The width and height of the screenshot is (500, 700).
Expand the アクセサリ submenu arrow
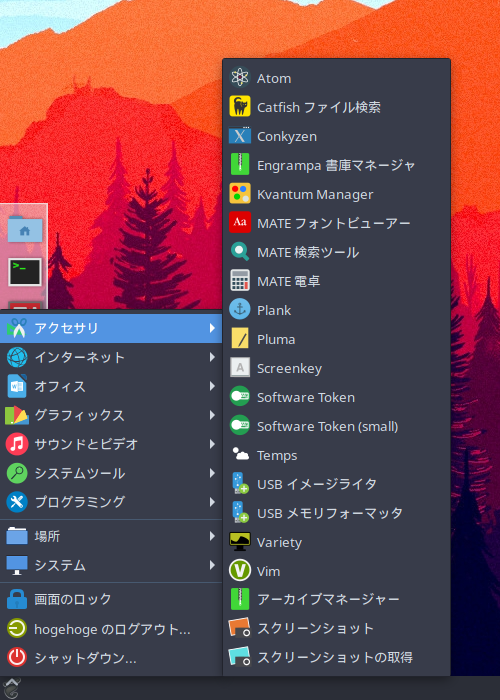tap(212, 328)
